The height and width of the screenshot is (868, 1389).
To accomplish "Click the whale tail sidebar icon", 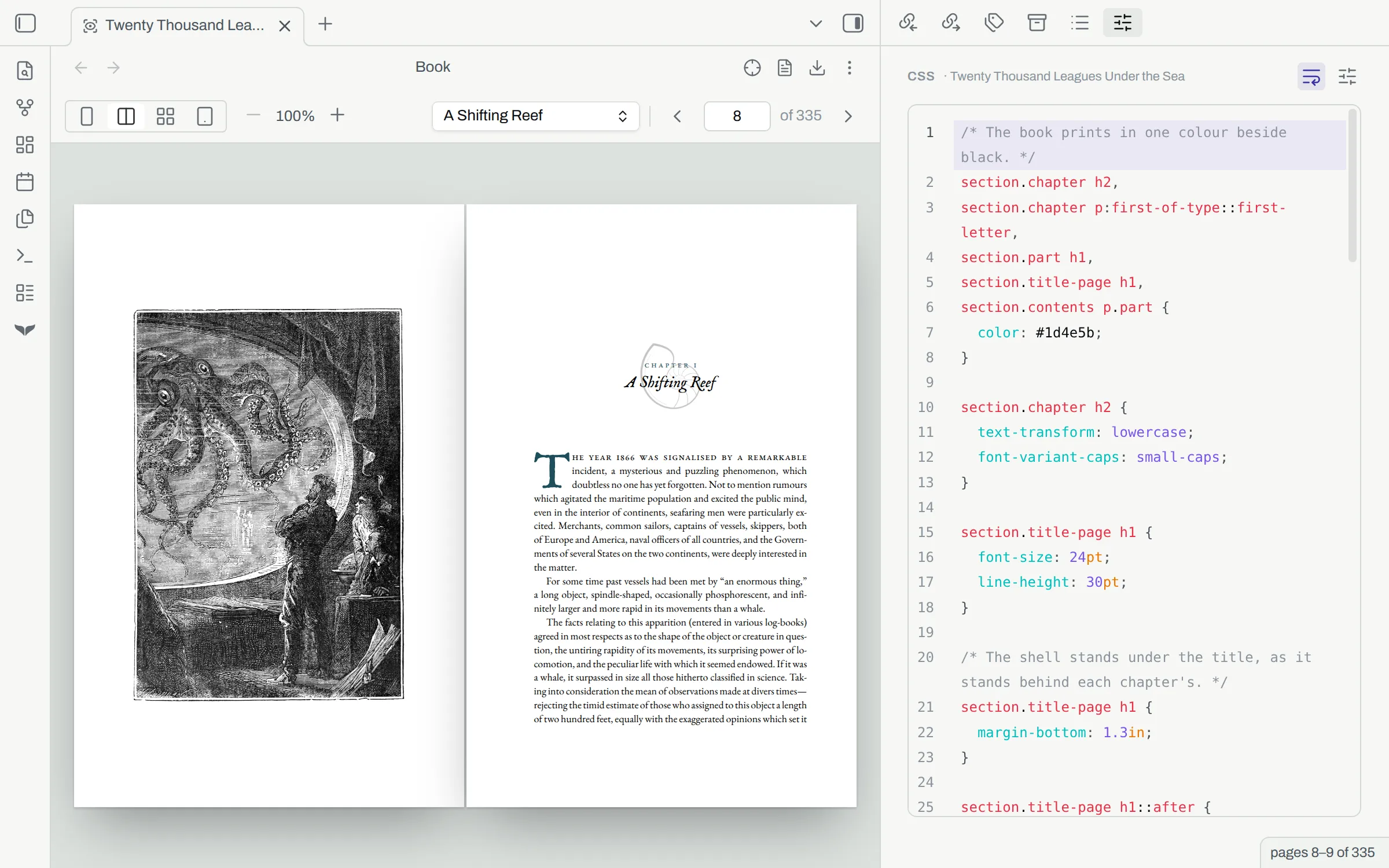I will point(25,330).
